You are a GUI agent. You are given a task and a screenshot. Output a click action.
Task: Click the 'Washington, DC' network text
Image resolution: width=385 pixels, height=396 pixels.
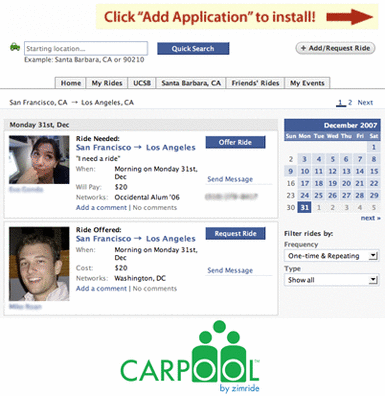(x=140, y=278)
